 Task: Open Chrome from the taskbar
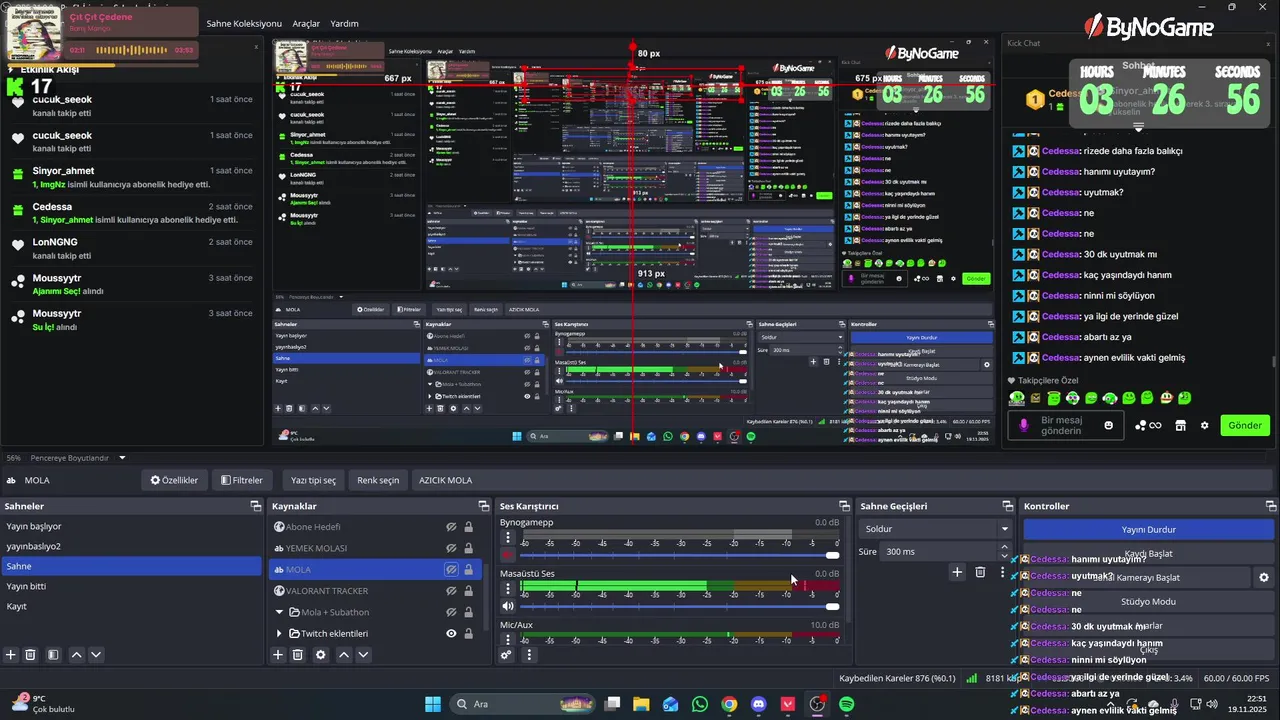[729, 704]
